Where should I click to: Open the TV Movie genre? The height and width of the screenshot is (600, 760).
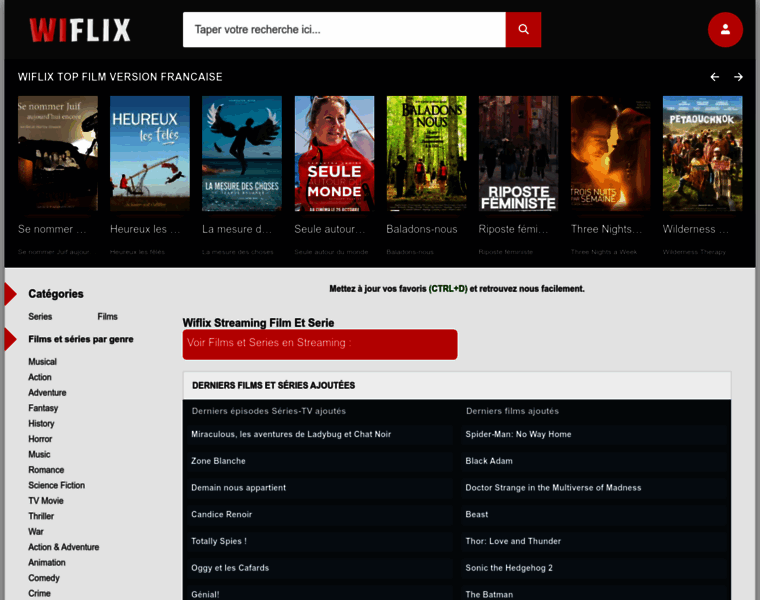point(46,501)
